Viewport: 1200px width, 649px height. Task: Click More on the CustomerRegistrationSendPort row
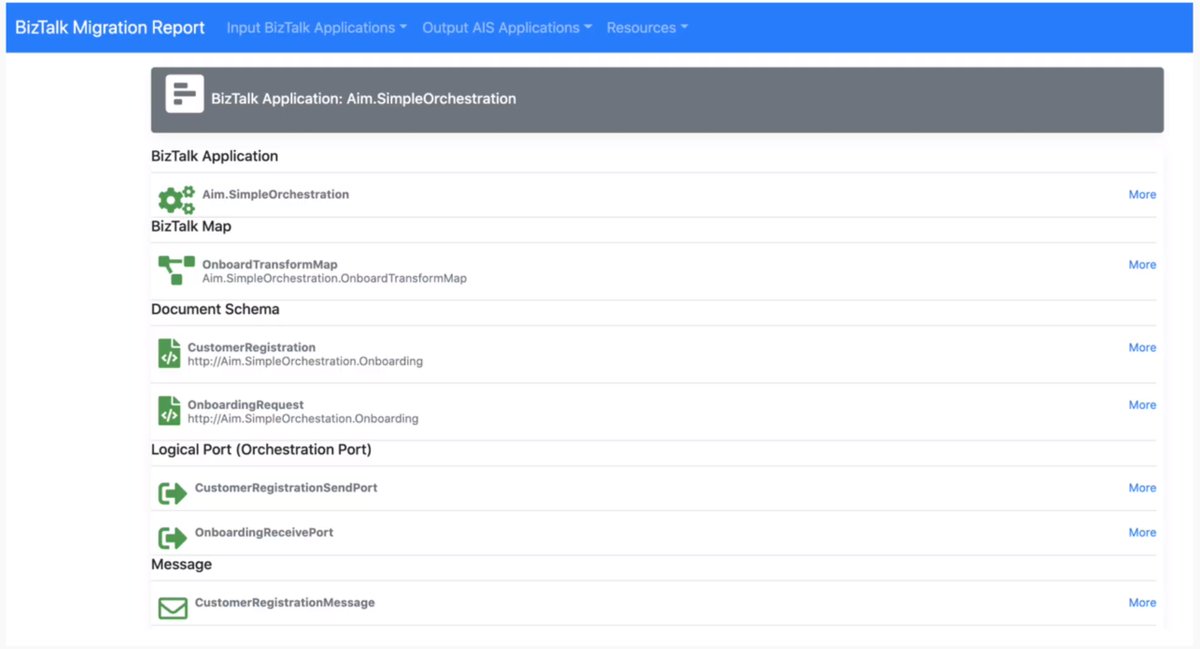click(x=1141, y=487)
